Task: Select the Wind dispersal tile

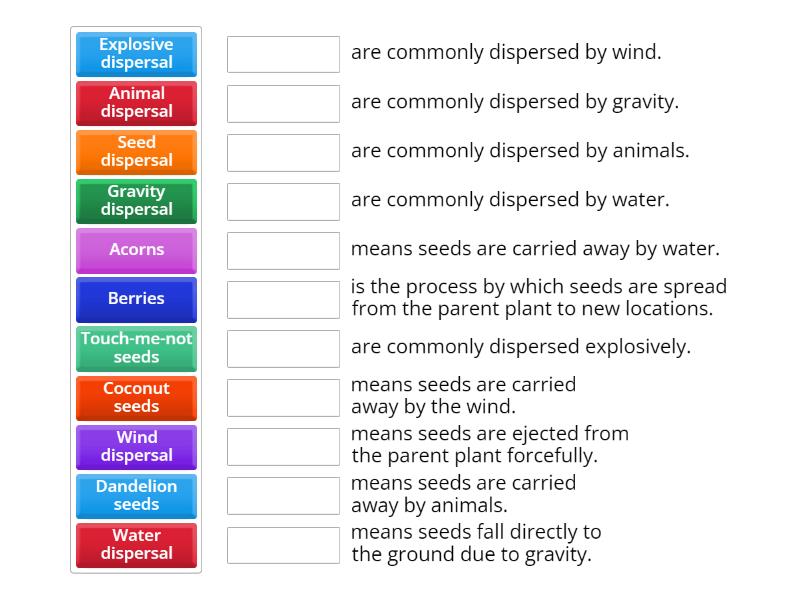Action: click(x=136, y=446)
